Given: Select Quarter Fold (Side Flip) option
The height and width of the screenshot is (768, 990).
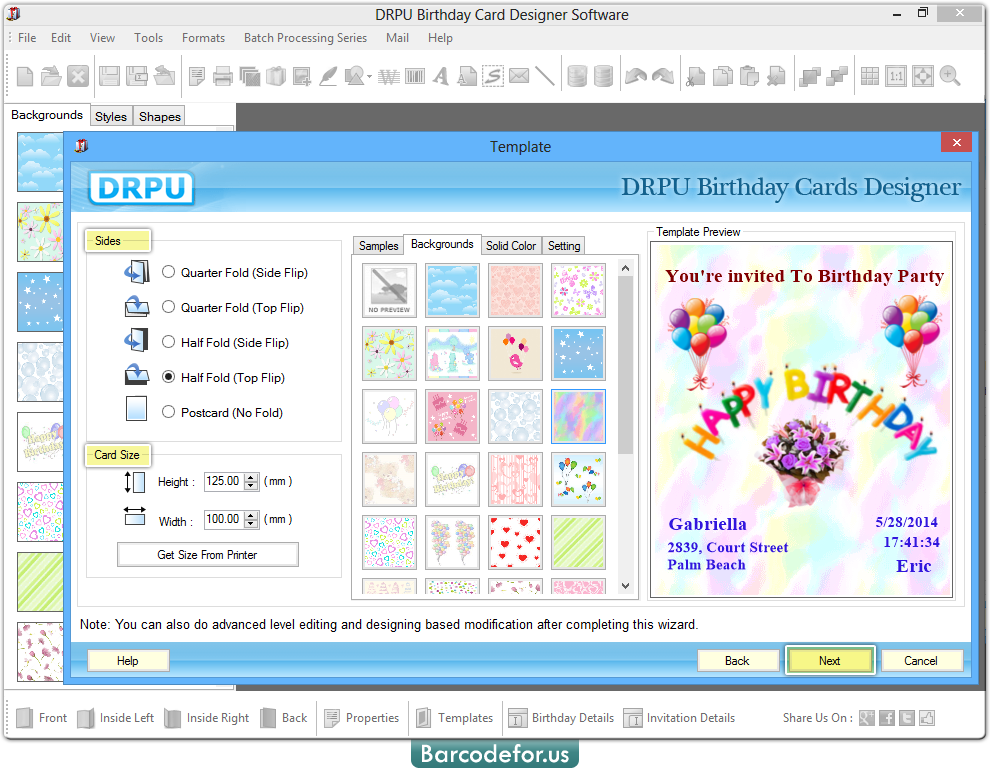Looking at the screenshot, I should [168, 272].
